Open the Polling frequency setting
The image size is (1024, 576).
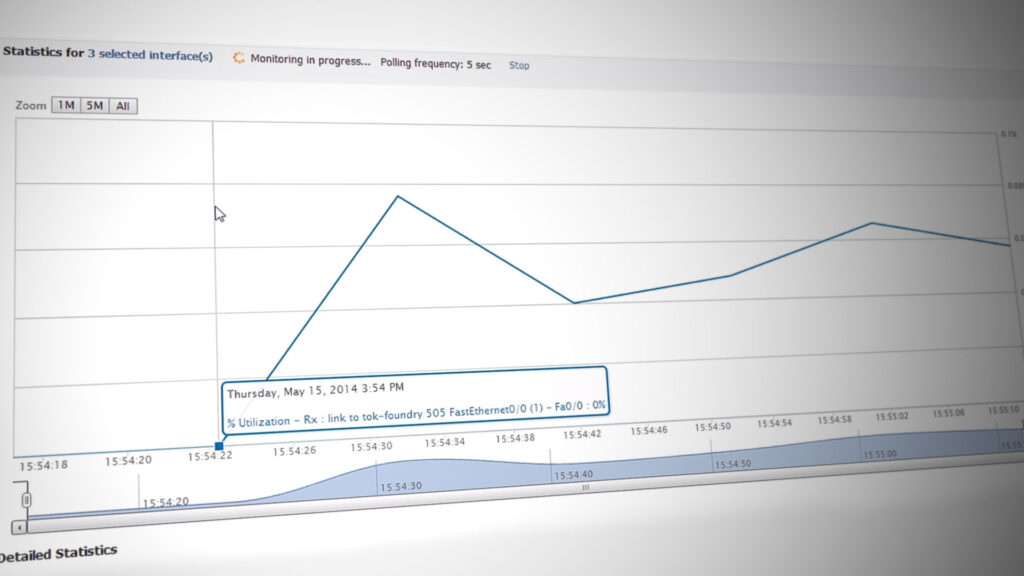click(x=436, y=64)
